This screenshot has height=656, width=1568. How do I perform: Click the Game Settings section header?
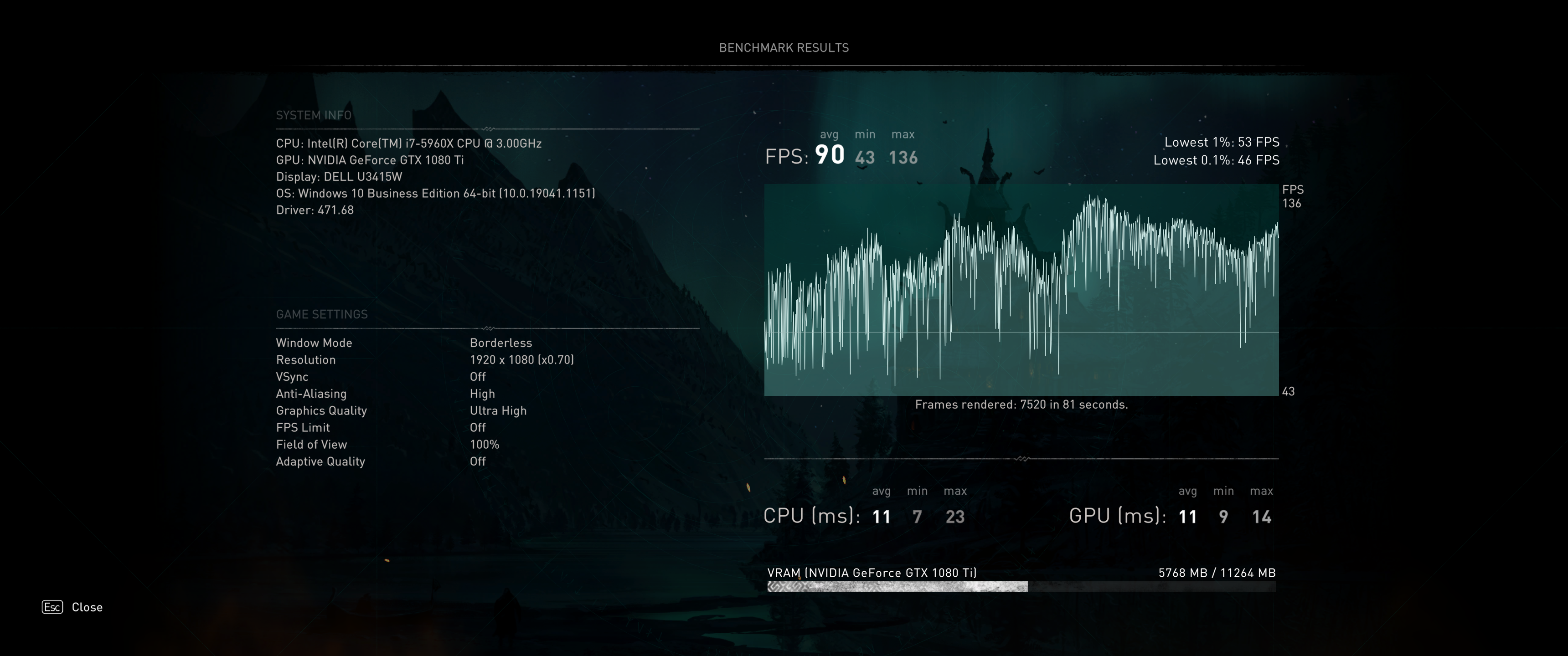321,314
